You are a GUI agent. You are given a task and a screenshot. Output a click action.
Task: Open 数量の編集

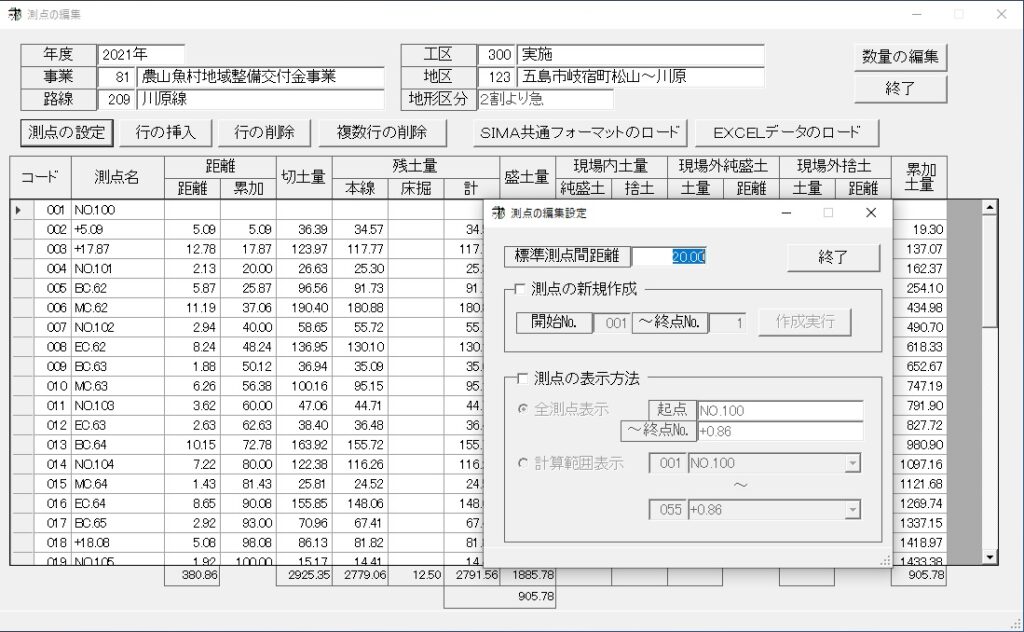(900, 57)
